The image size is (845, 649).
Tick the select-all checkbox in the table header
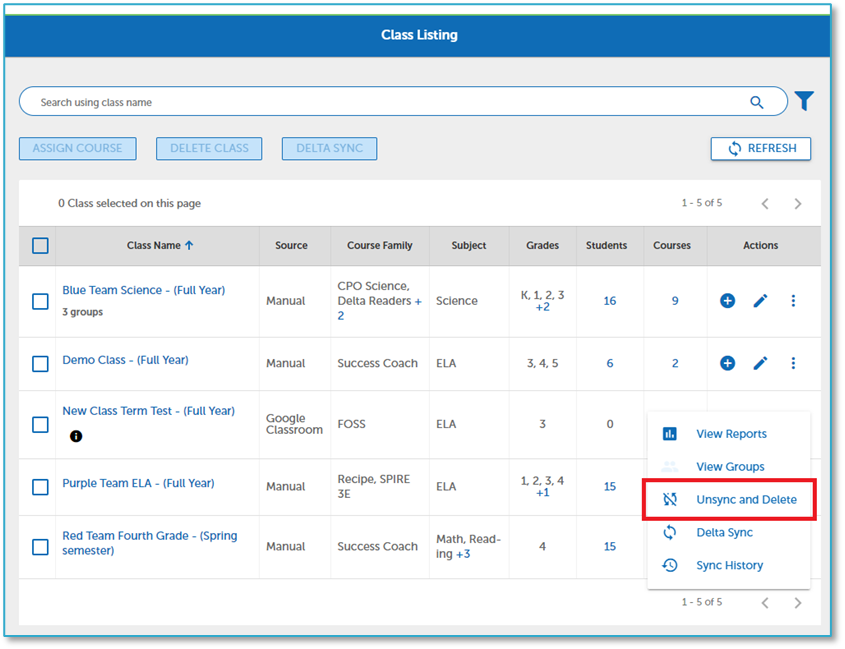point(40,245)
